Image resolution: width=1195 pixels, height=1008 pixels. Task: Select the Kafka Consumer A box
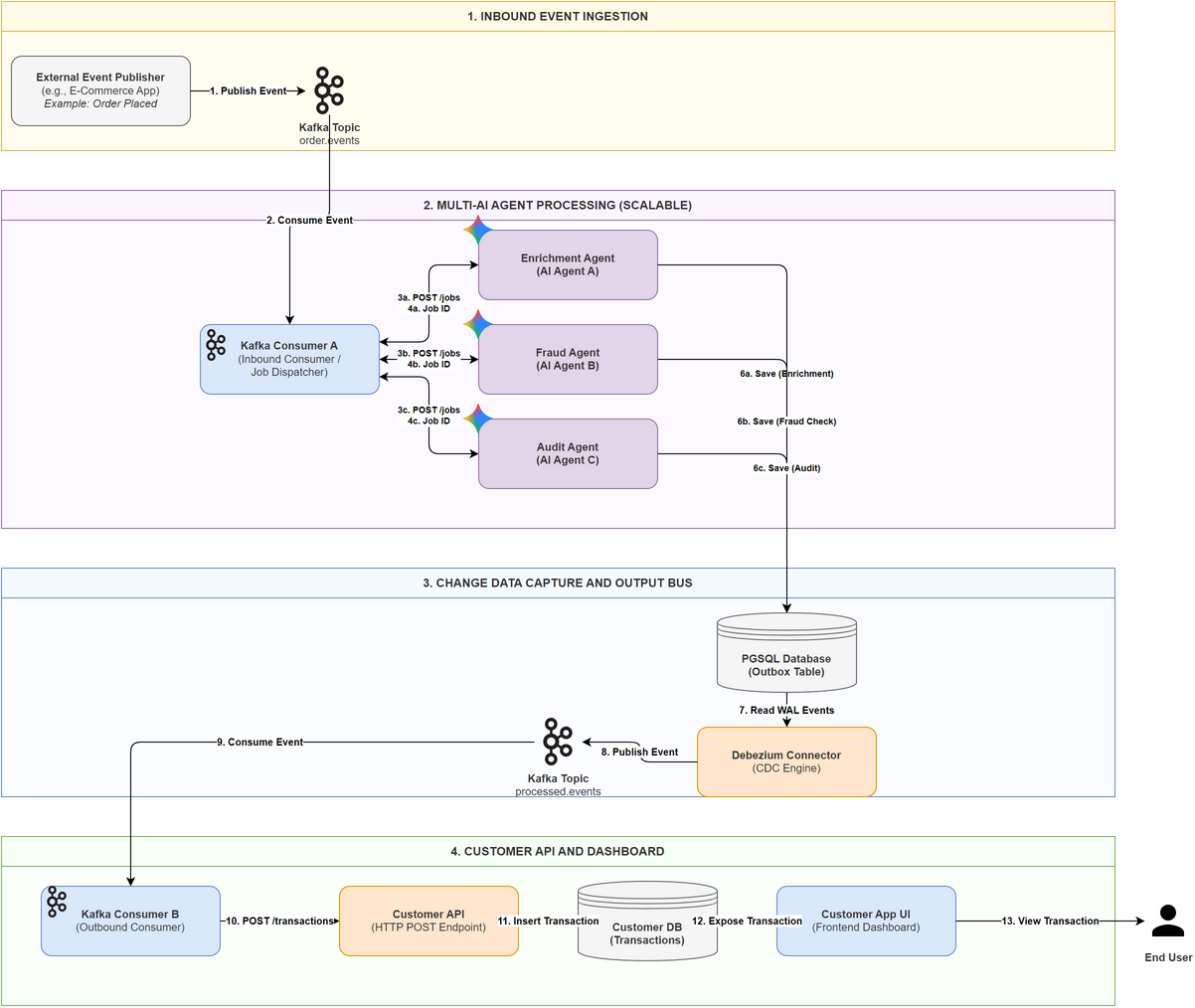[x=289, y=360]
